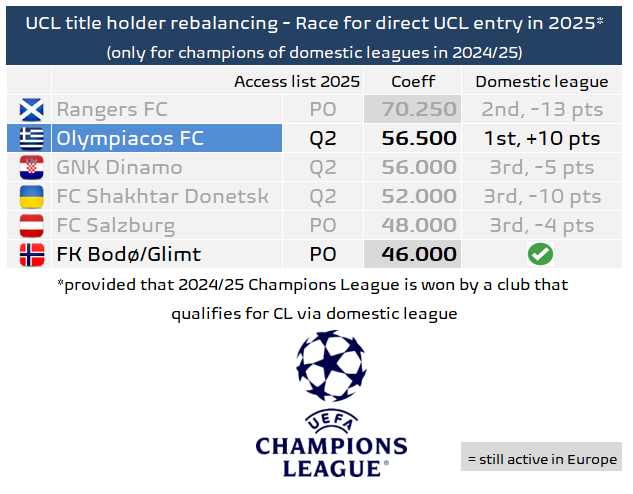
Task: Click the still active in Europe legend box
Action: click(541, 459)
